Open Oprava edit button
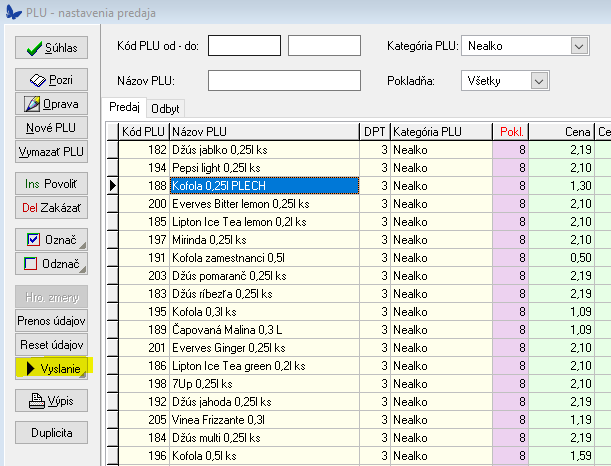The height and width of the screenshot is (466, 611). (x=51, y=103)
